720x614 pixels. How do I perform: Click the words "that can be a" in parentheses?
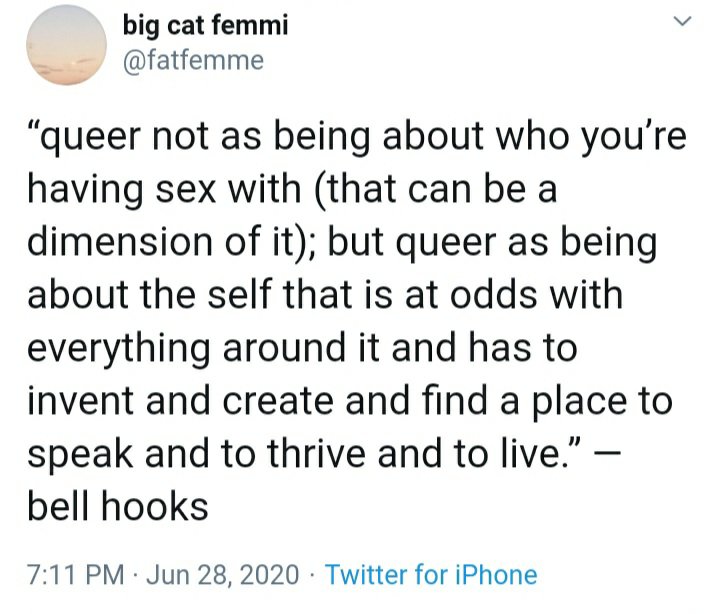467,190
